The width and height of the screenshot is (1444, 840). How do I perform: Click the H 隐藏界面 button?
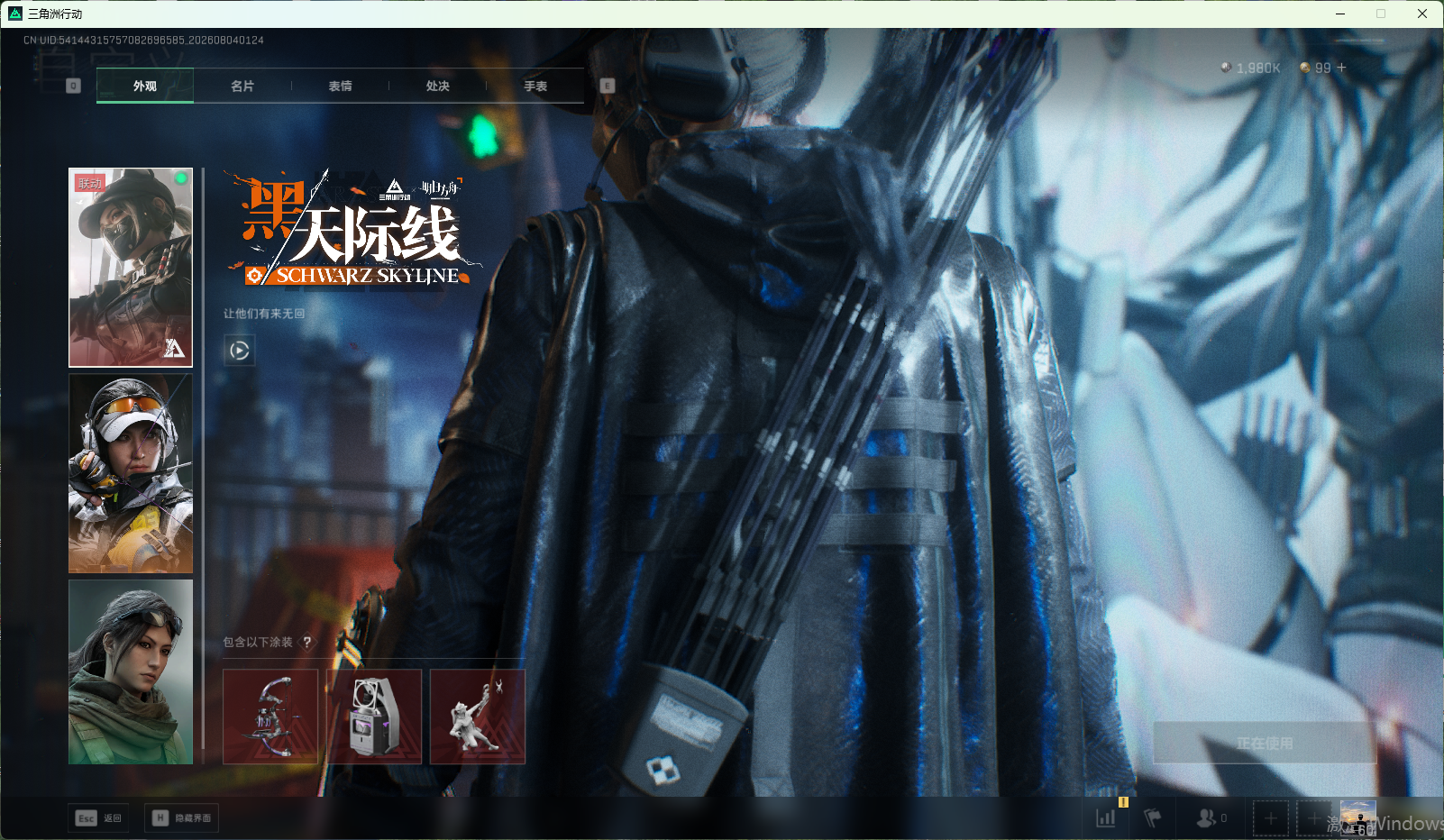(181, 817)
